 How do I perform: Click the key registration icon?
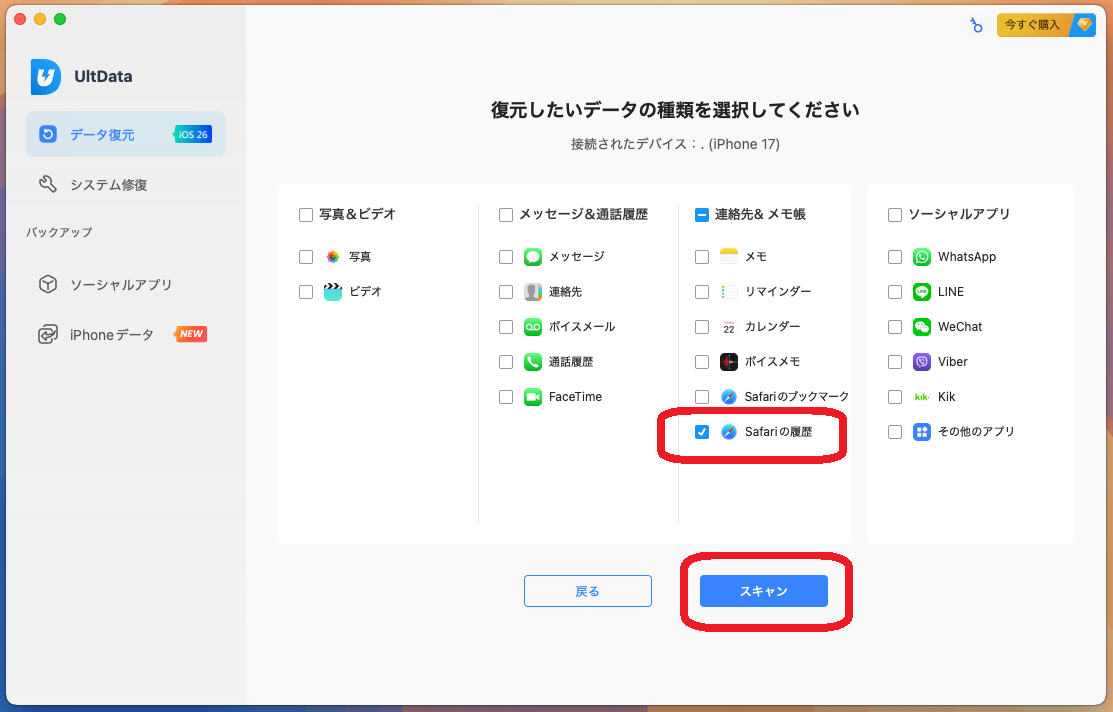[x=977, y=26]
